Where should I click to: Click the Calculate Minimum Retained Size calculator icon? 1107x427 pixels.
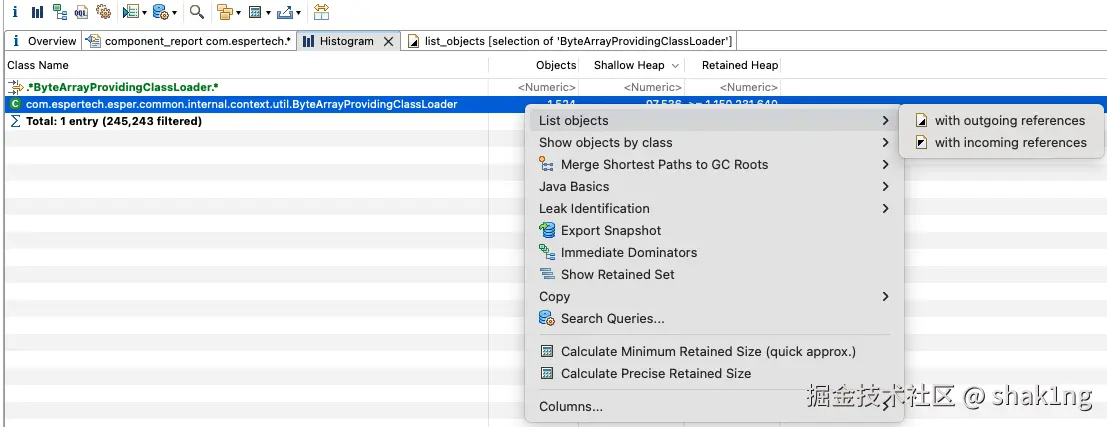[546, 351]
